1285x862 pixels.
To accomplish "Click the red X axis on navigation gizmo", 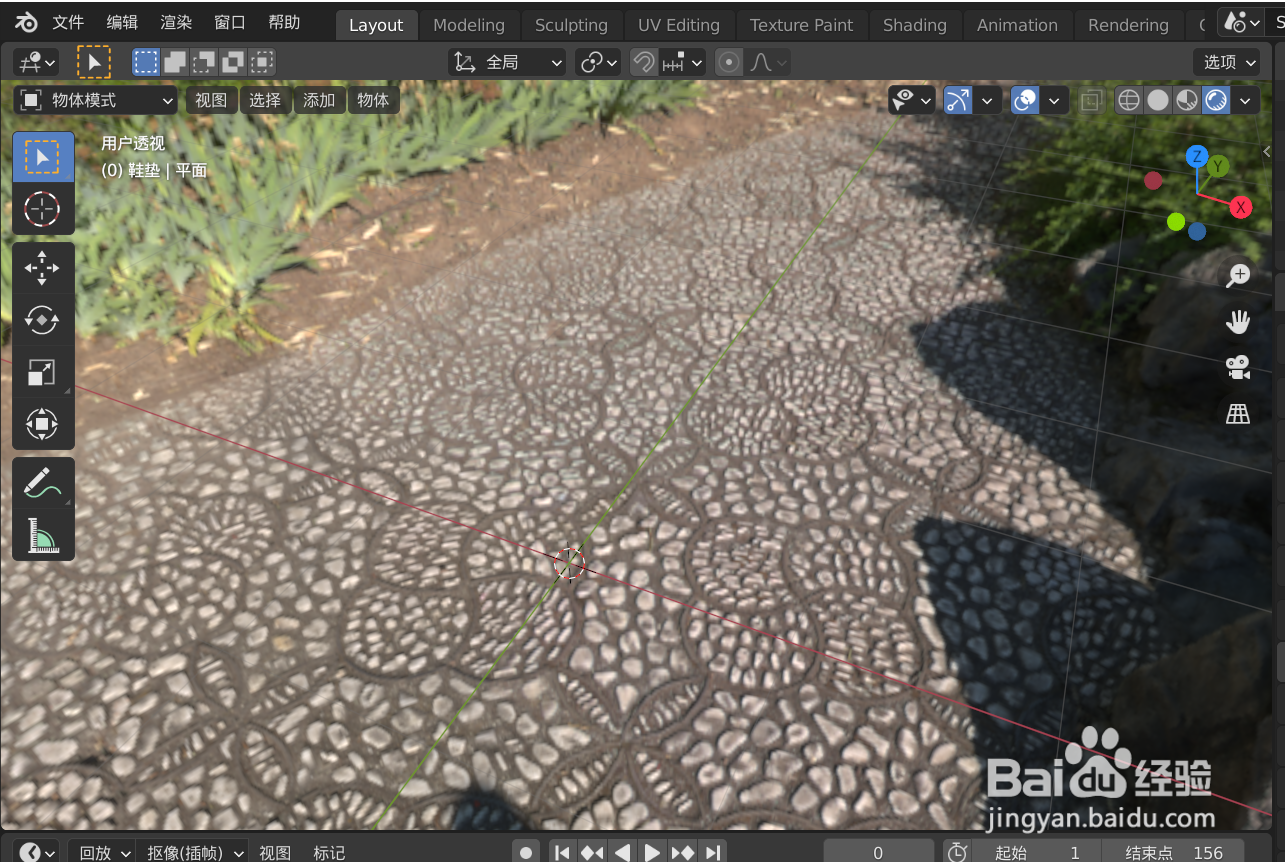I will click(x=1241, y=207).
